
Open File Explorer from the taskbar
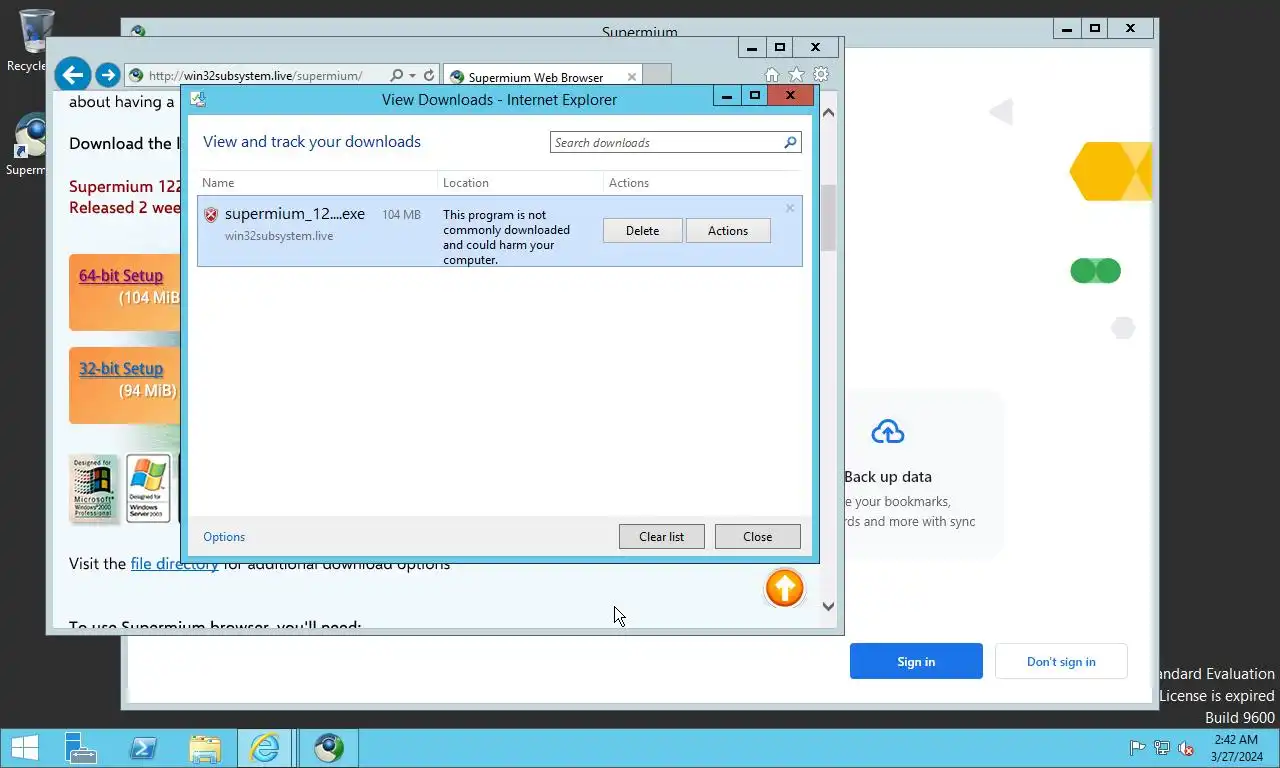click(x=205, y=748)
